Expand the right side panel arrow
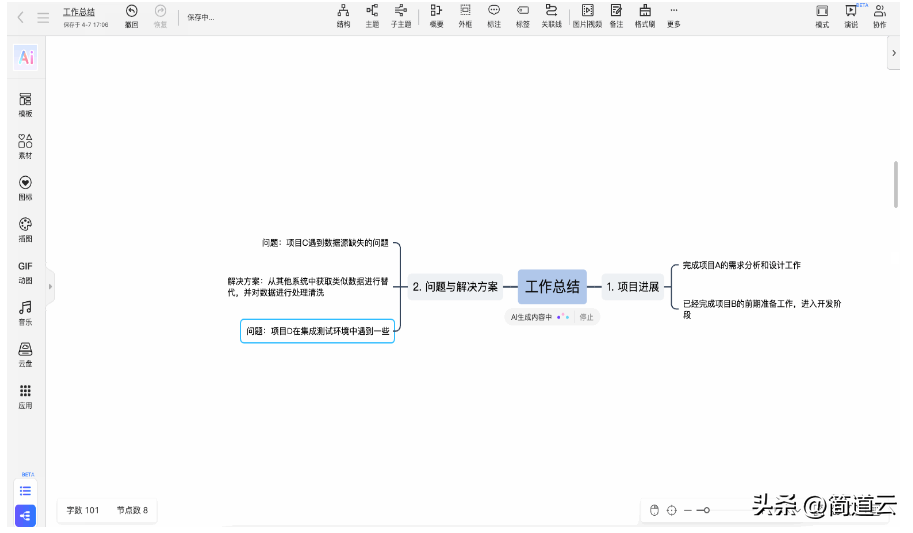This screenshot has width=913, height=533. 893,53
